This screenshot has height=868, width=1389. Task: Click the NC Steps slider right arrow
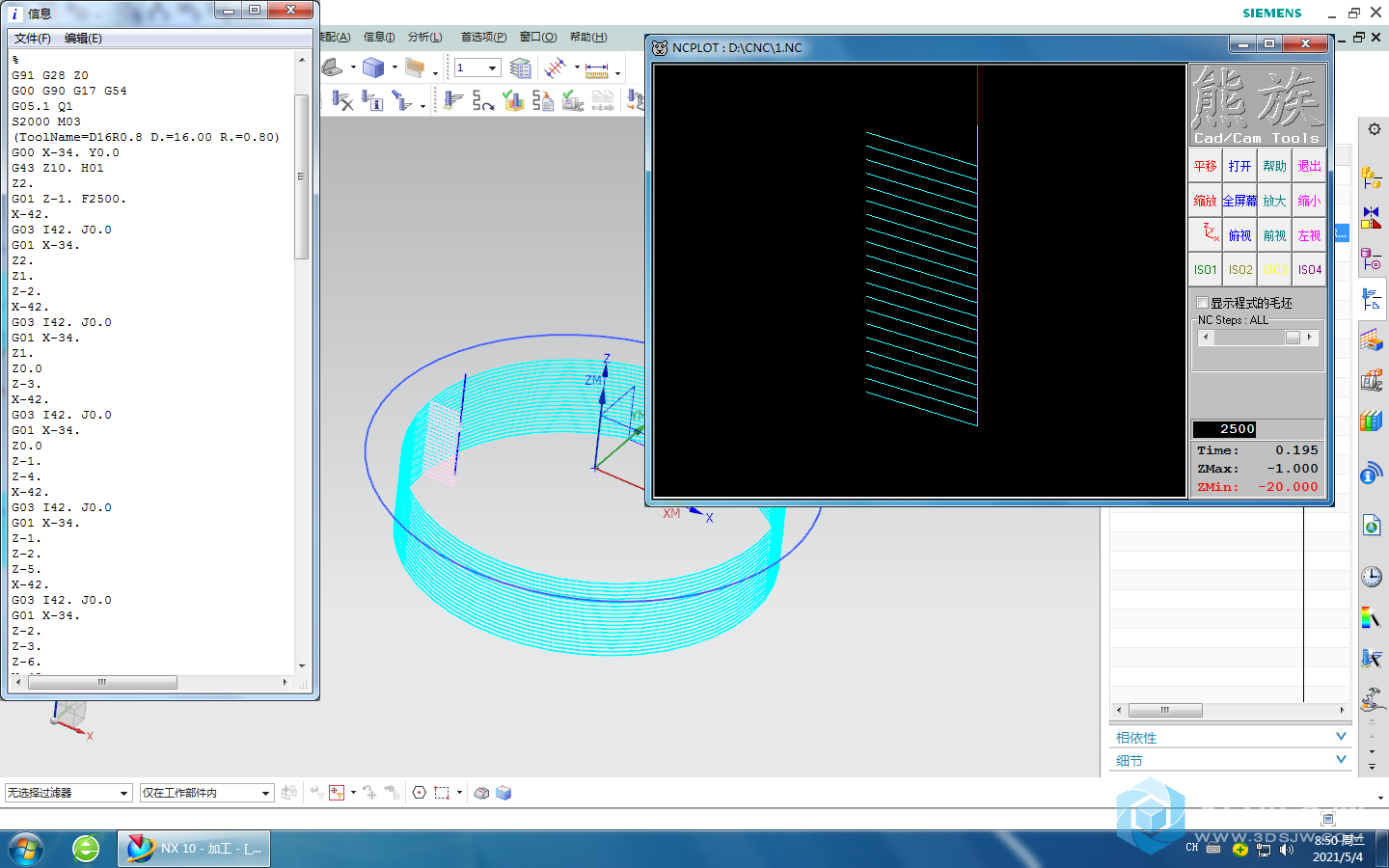click(x=1309, y=338)
